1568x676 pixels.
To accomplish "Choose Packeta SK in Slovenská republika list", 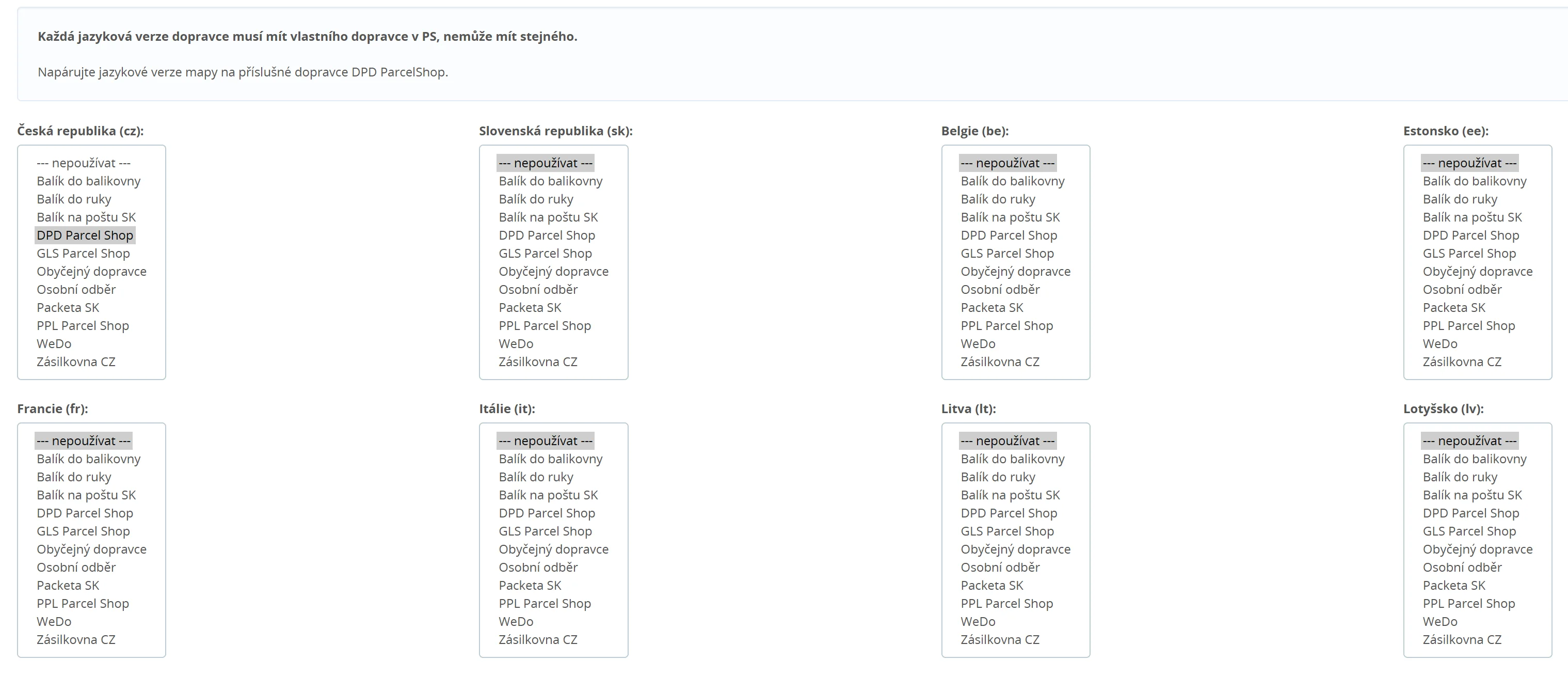I will pyautogui.click(x=530, y=308).
